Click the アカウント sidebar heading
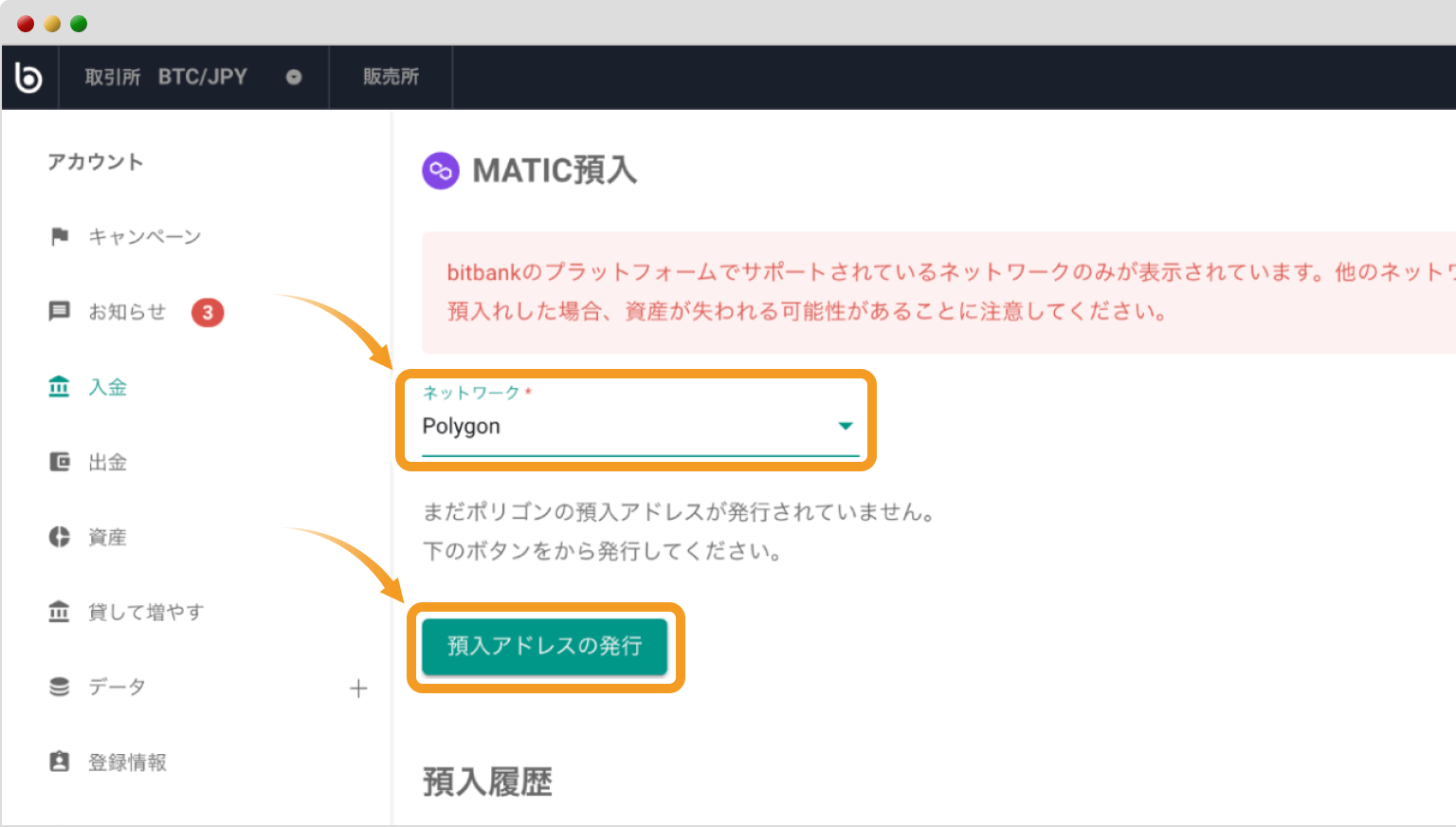1456x827 pixels. [96, 162]
